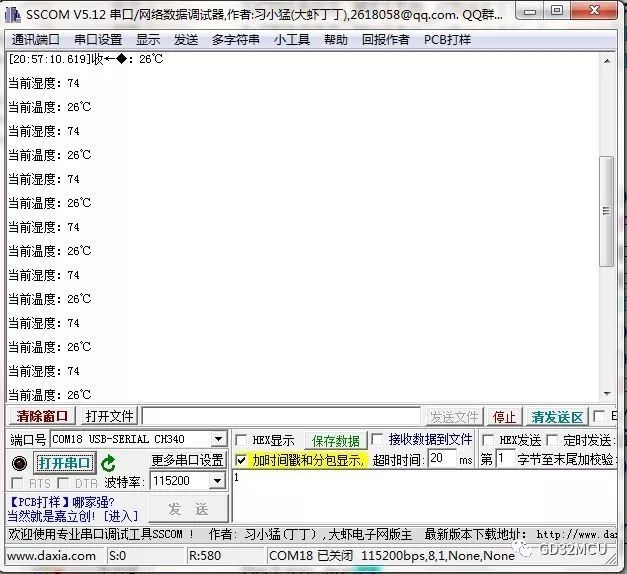Click the SSCOM app icon in title bar
627x574 pixels.
(x=12, y=15)
